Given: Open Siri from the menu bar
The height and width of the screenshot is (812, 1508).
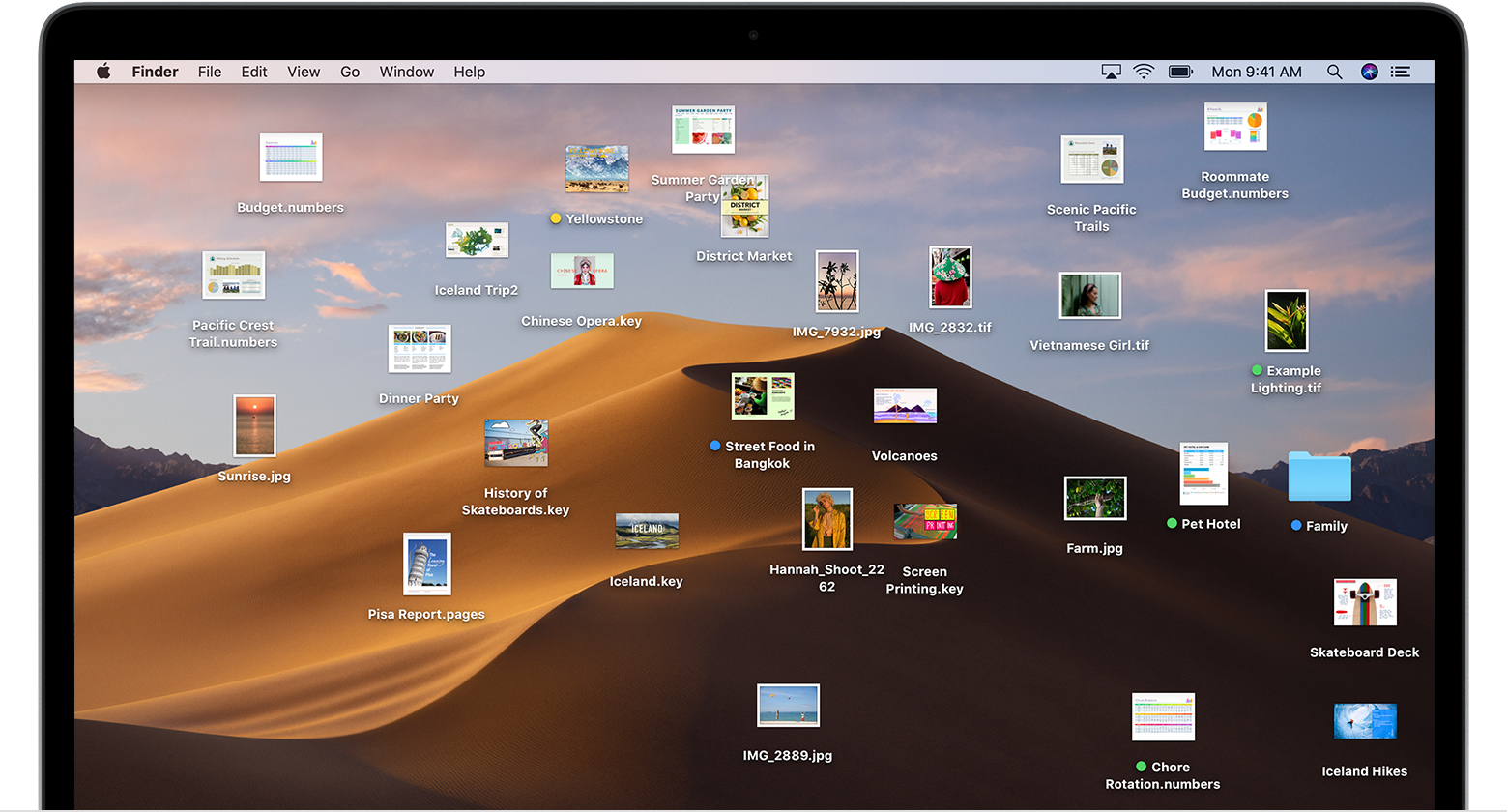Looking at the screenshot, I should click(1370, 72).
